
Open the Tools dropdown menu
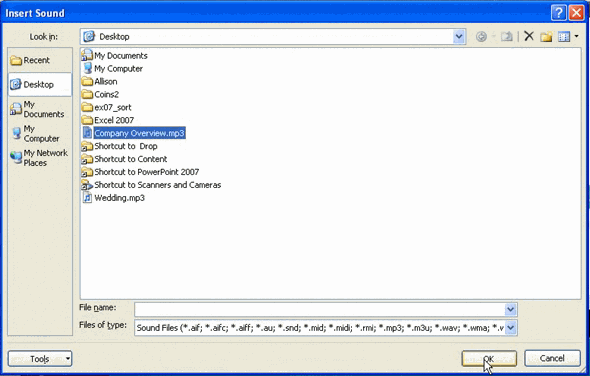pos(40,359)
